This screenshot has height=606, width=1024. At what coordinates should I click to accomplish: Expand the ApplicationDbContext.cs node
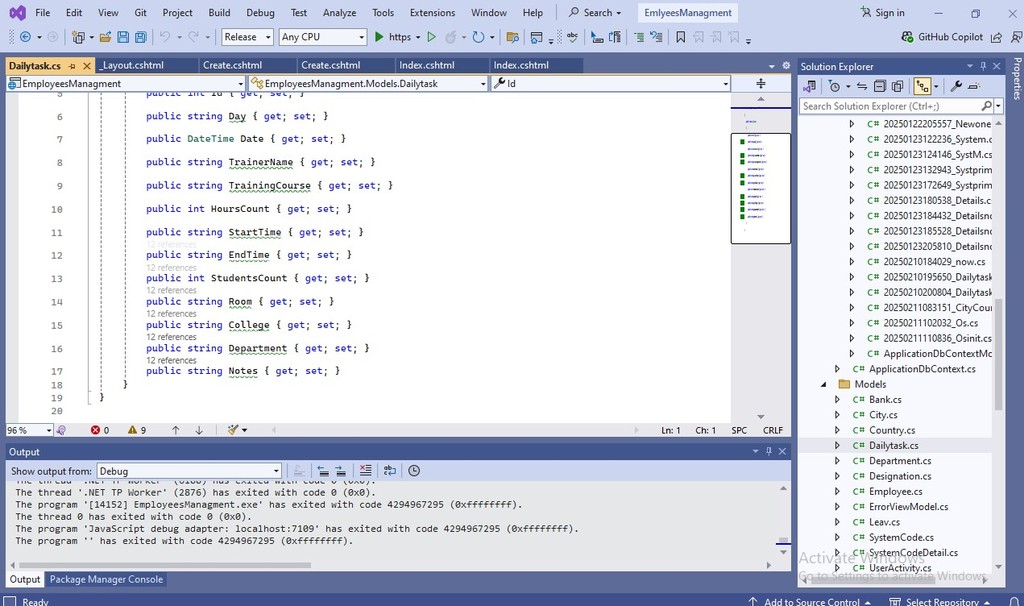click(x=838, y=369)
